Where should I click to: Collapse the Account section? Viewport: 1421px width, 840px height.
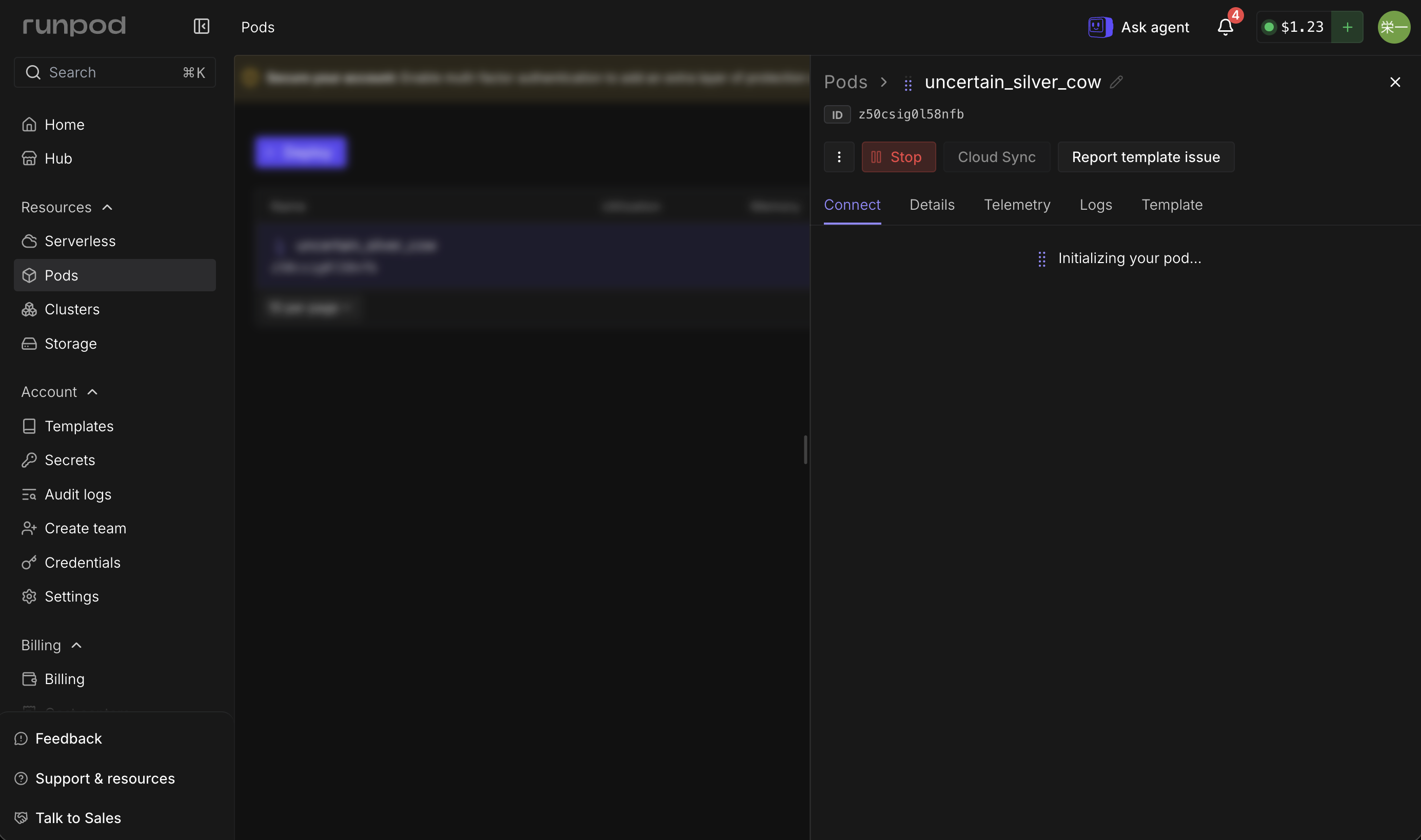[60, 392]
